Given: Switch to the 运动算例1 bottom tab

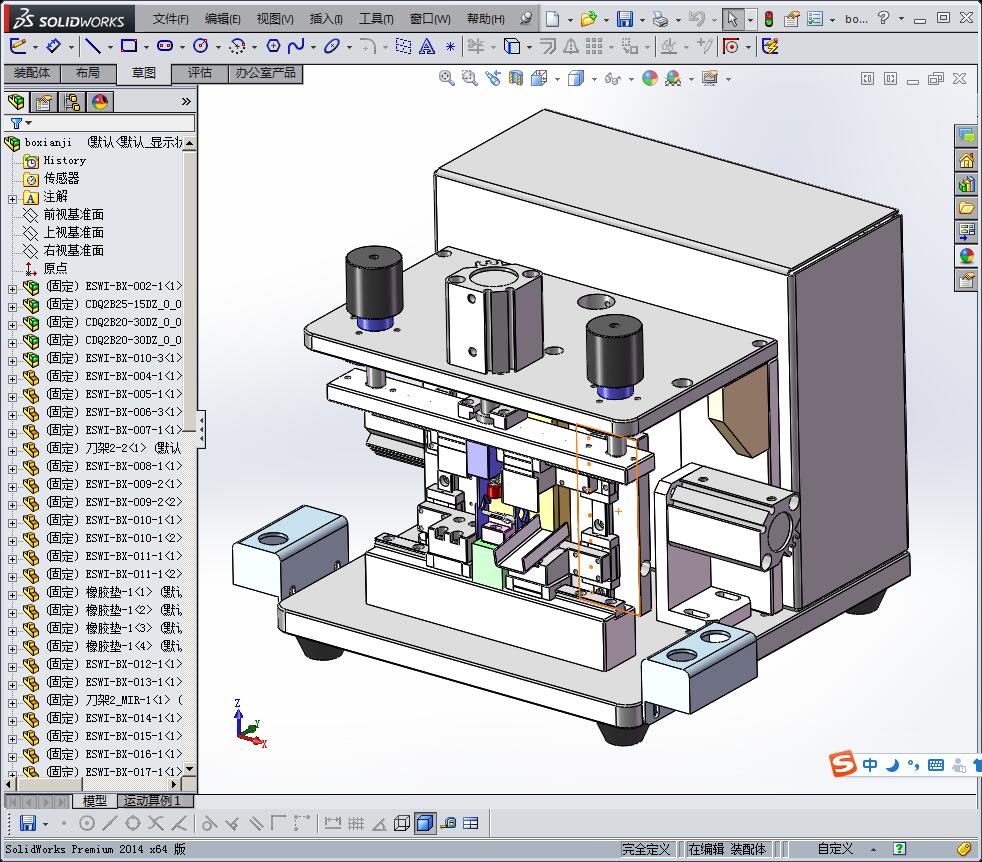Looking at the screenshot, I should tap(151, 801).
